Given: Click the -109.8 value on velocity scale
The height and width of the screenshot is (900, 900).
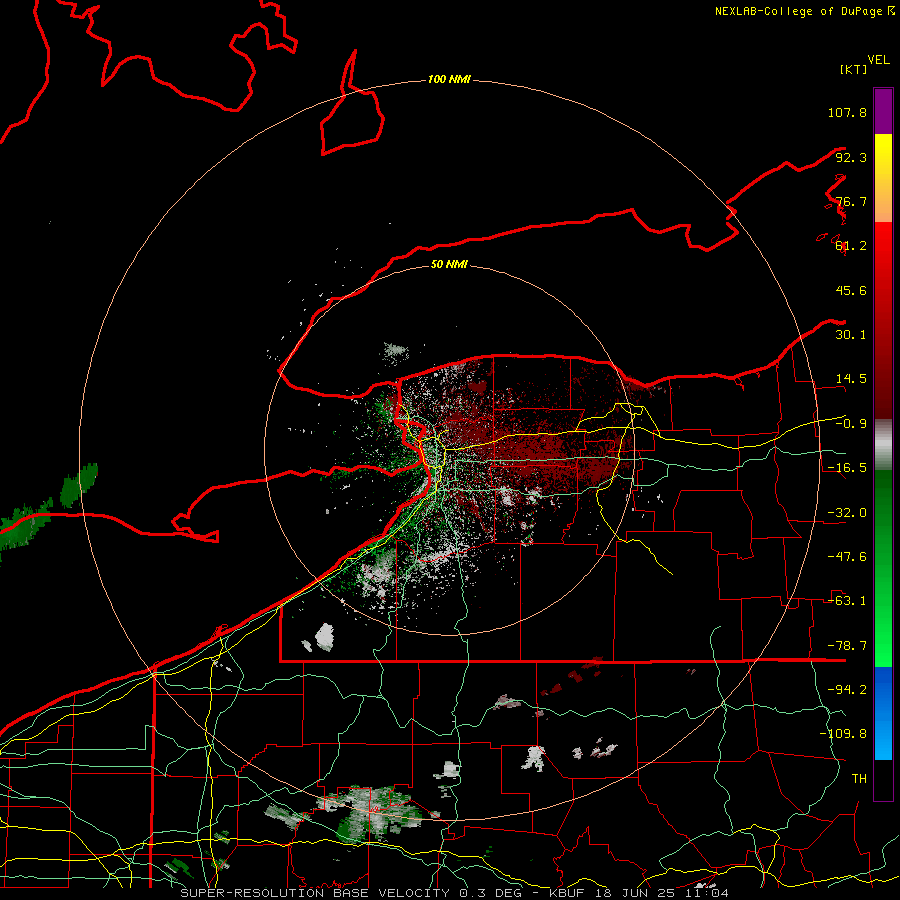Looking at the screenshot, I should (843, 734).
